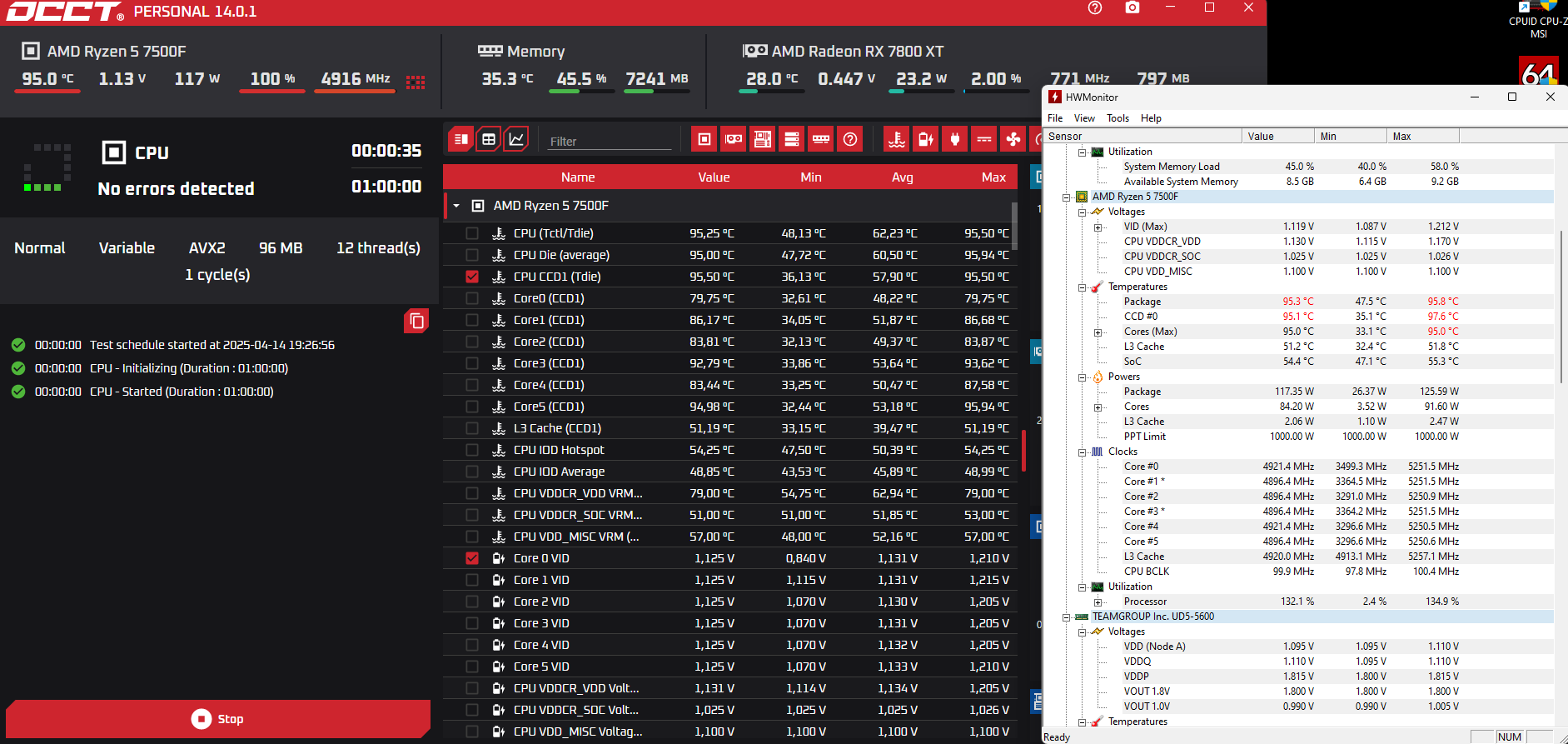Expand VID (Max) node in HWMonitor
The width and height of the screenshot is (1568, 744).
tap(1098, 227)
